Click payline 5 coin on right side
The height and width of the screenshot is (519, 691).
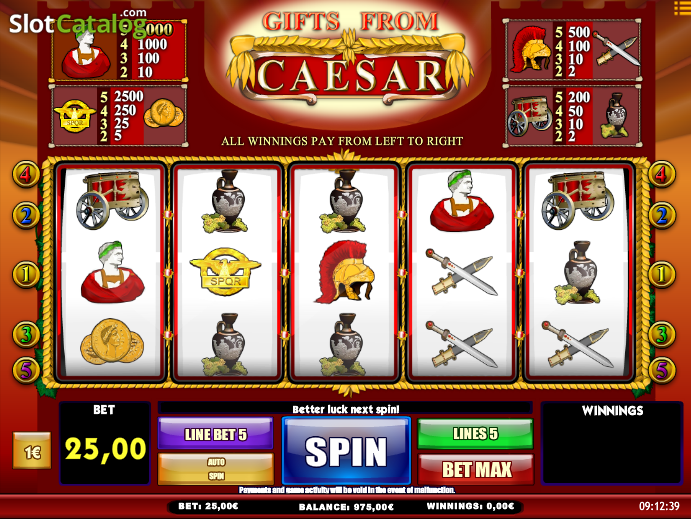tap(661, 370)
